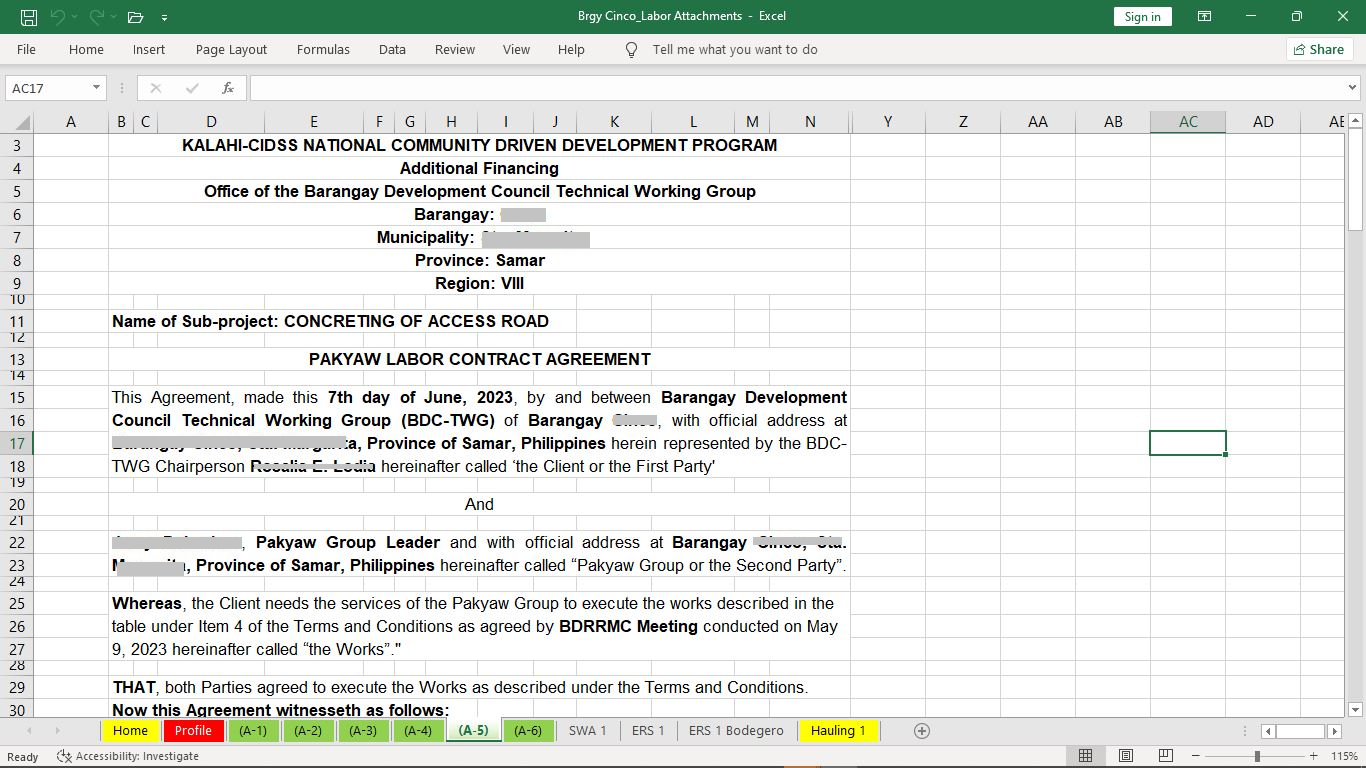Image resolution: width=1366 pixels, height=768 pixels.
Task: Open the Formulas ribbon tab
Action: pyautogui.click(x=323, y=49)
